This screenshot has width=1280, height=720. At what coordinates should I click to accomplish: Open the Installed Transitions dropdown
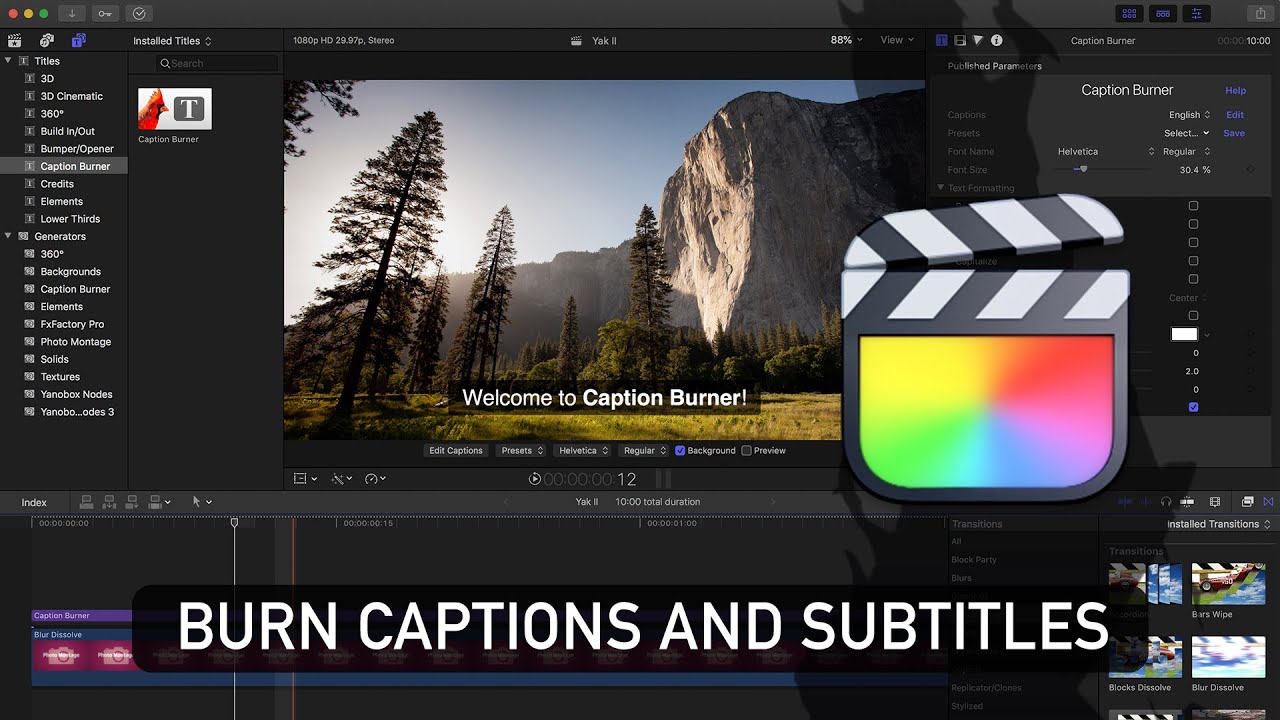(1219, 524)
